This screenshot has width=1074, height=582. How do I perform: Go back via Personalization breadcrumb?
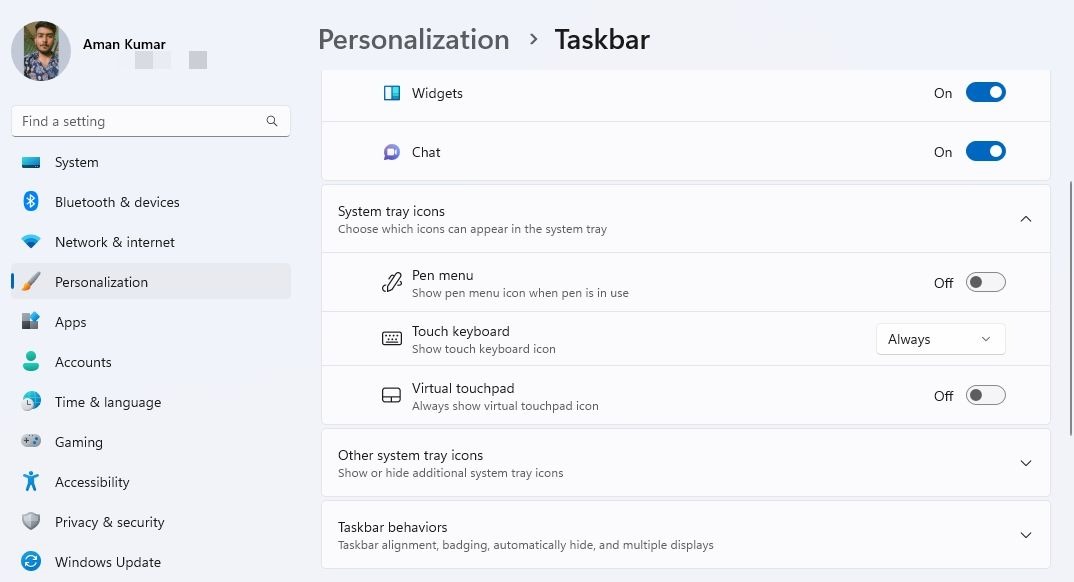click(414, 40)
